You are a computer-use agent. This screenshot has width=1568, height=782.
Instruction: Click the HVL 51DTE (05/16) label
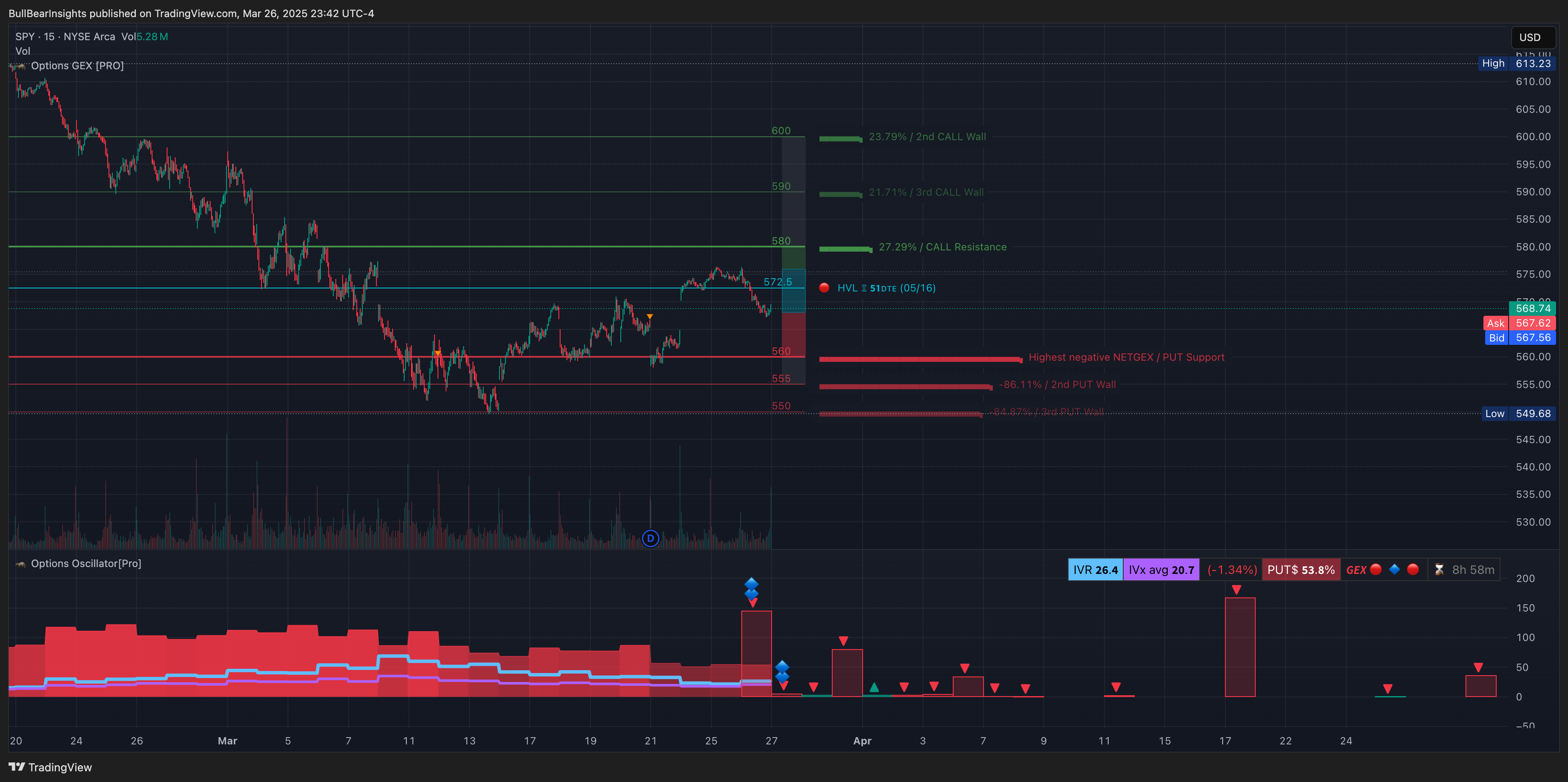(x=886, y=288)
